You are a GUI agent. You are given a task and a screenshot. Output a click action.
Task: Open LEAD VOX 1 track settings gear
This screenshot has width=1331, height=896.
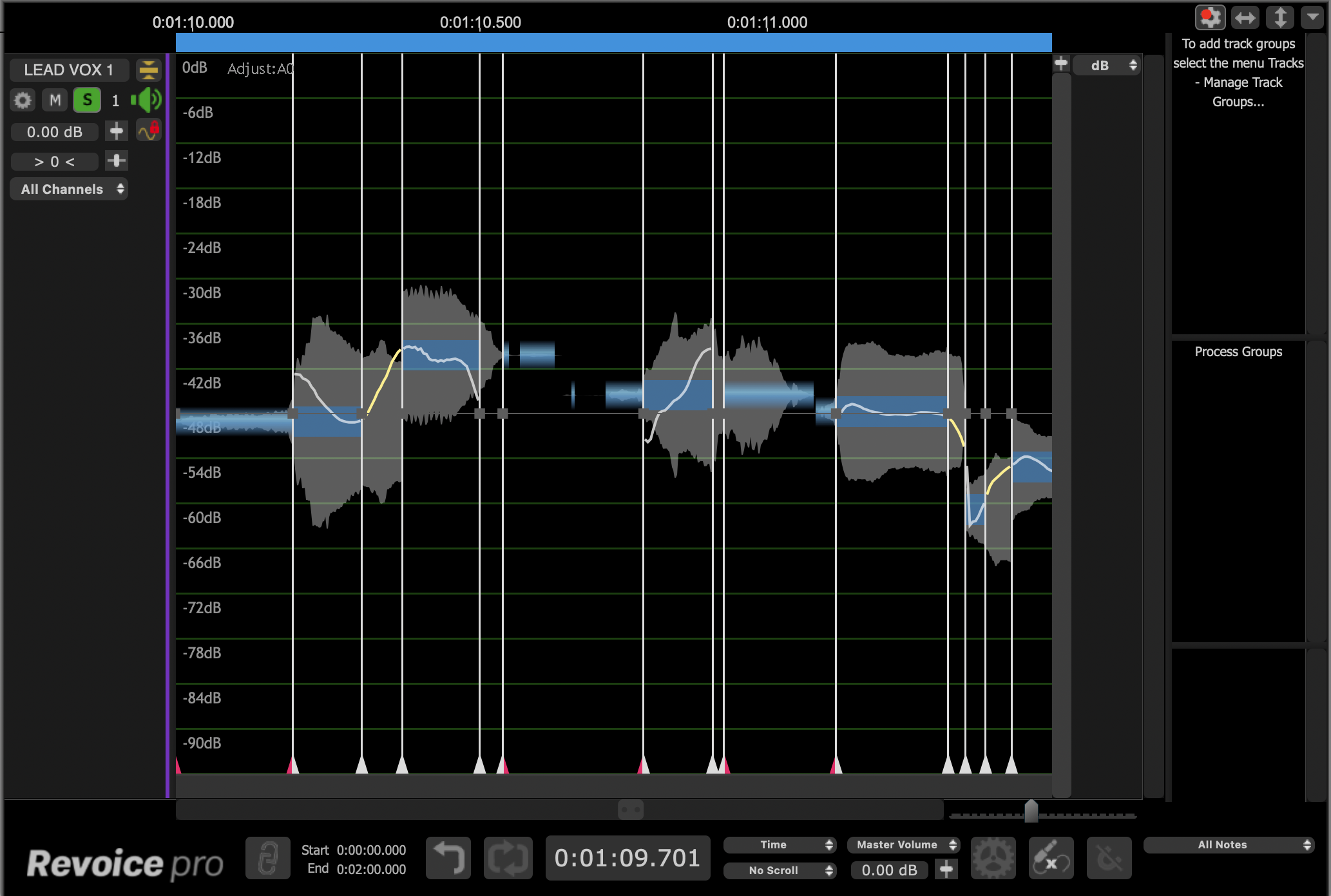tap(23, 100)
